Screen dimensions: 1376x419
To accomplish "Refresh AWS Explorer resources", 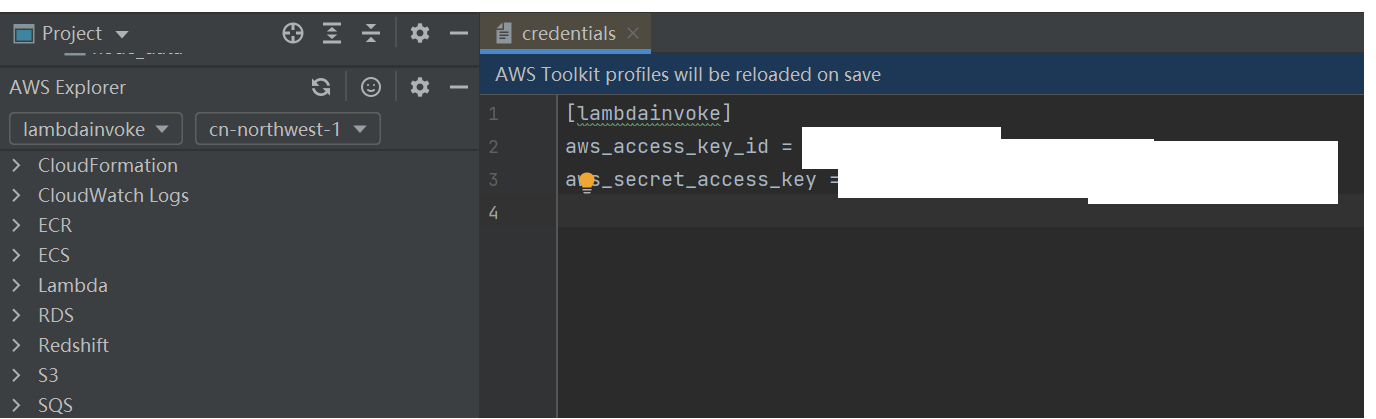I will (x=321, y=88).
